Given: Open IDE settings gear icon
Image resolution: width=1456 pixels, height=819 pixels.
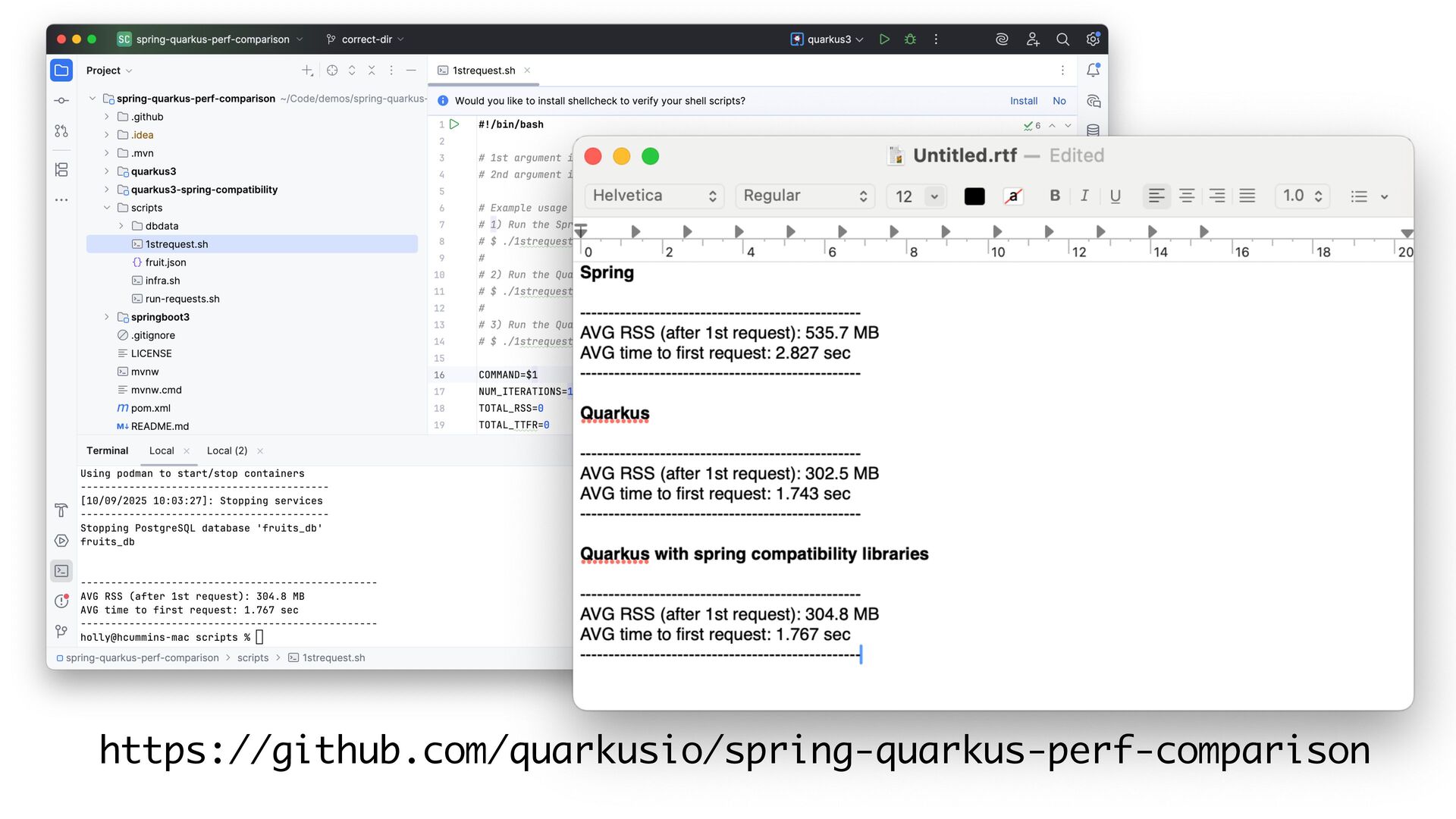Looking at the screenshot, I should pyautogui.click(x=1092, y=39).
